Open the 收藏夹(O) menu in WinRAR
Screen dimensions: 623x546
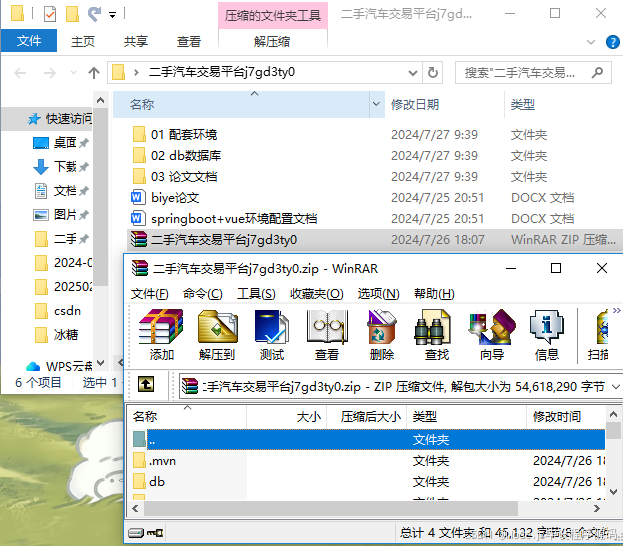(317, 294)
